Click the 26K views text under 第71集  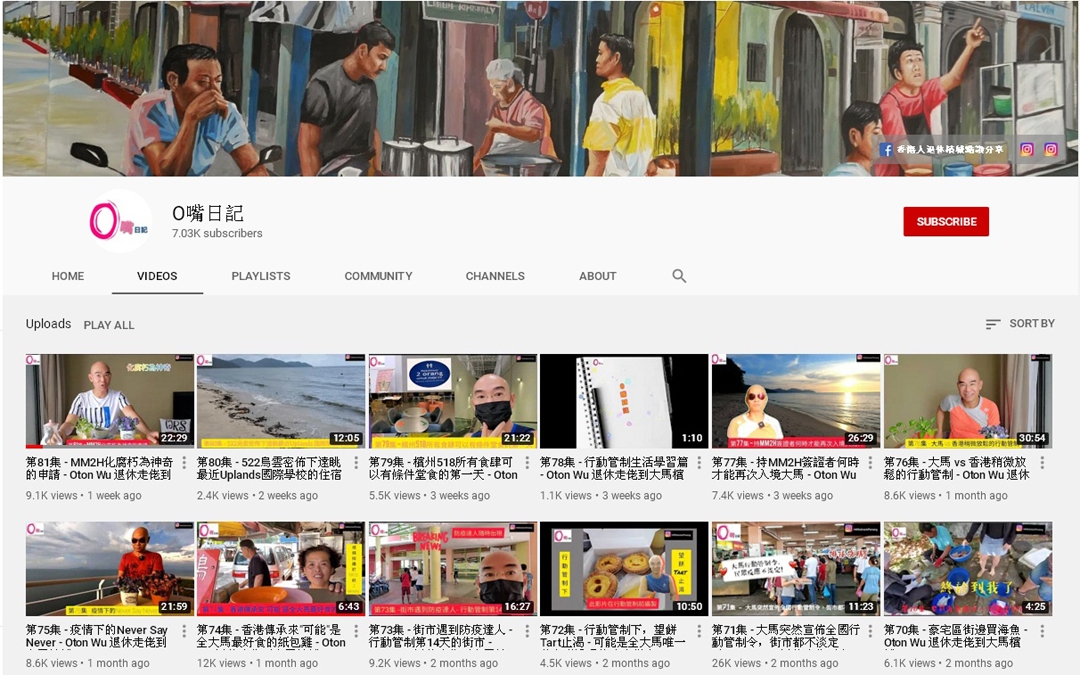736,663
